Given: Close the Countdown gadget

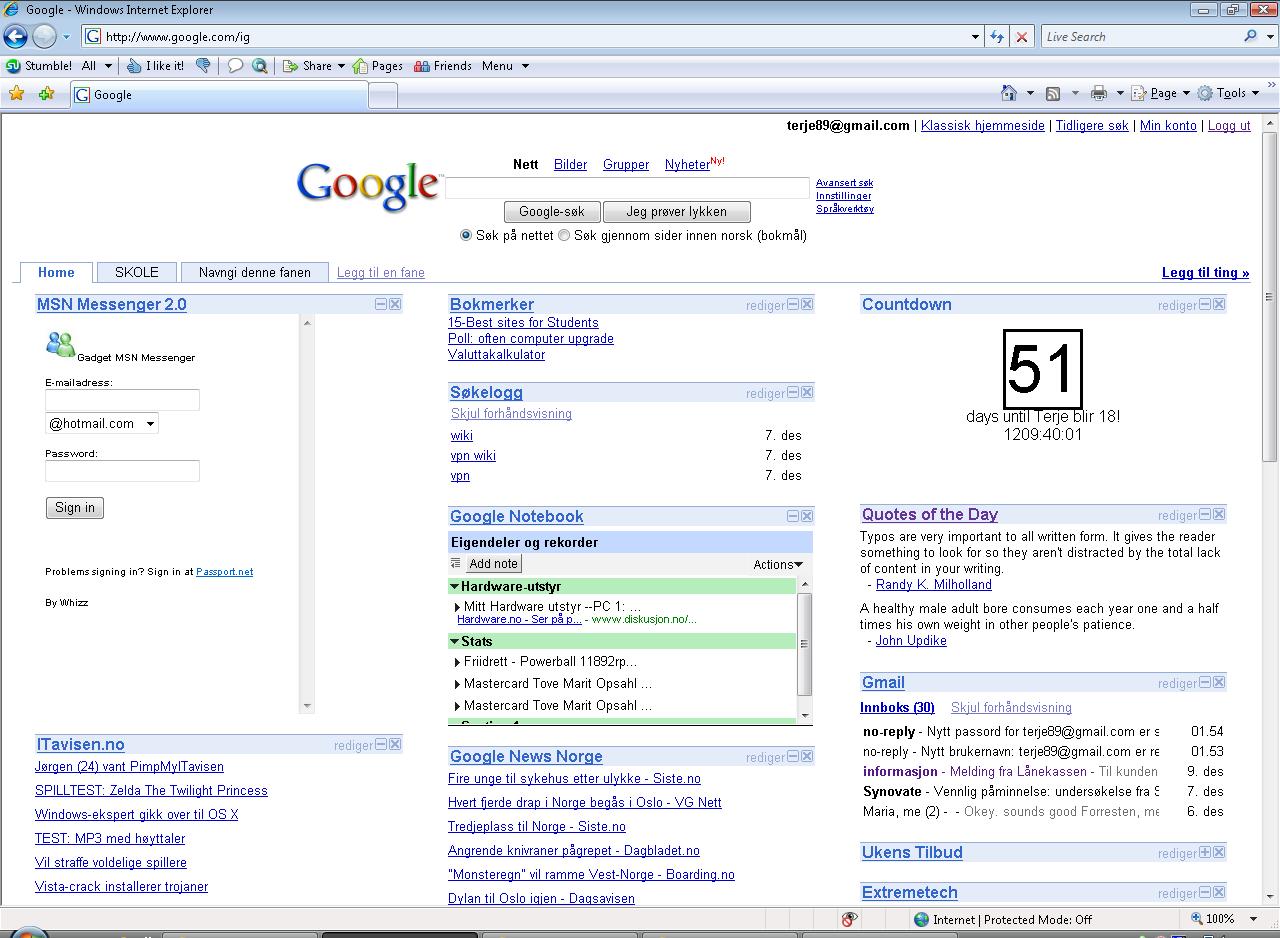Looking at the screenshot, I should (1219, 304).
